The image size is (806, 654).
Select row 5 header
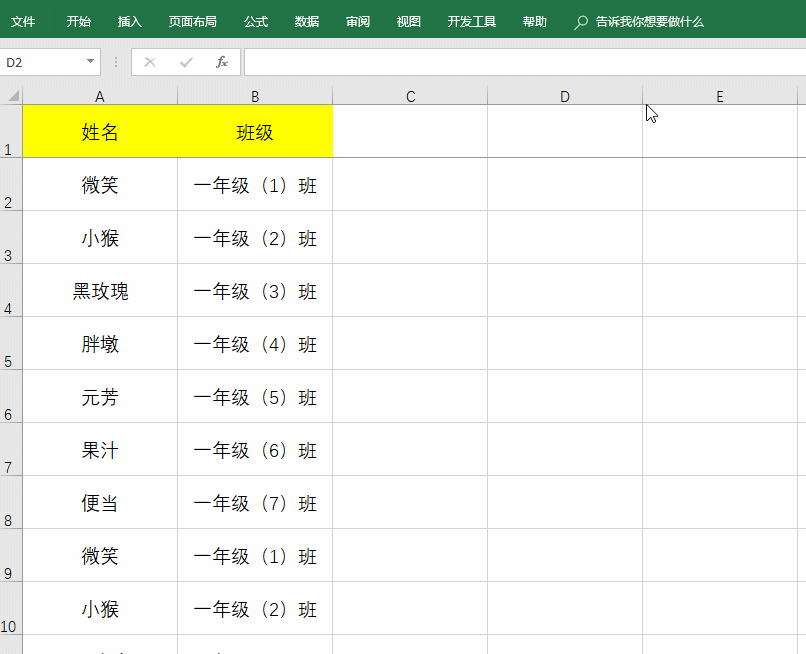[11, 343]
